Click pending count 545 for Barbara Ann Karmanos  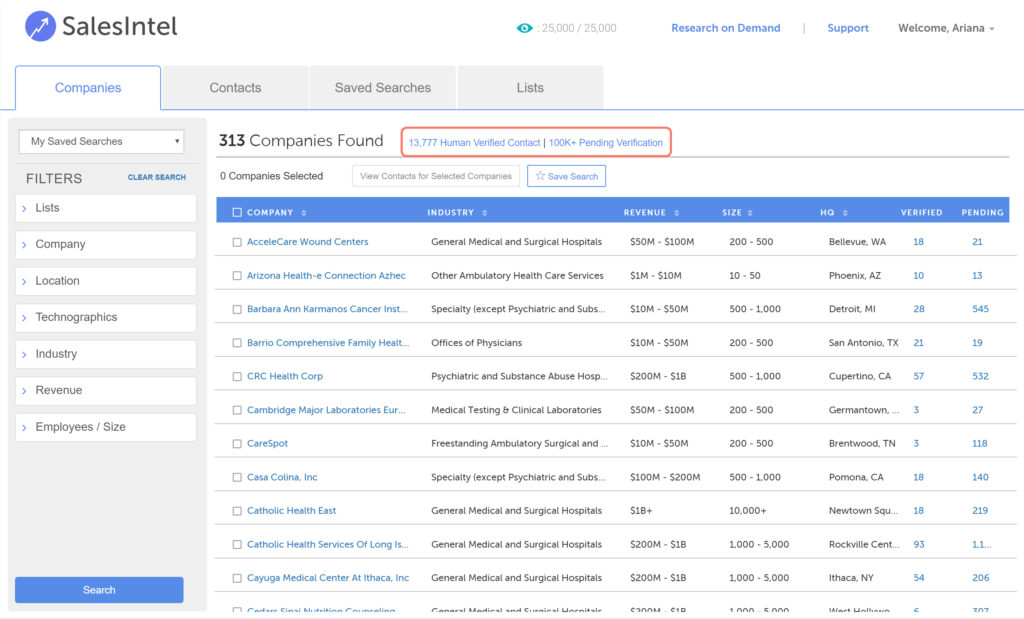click(x=980, y=309)
